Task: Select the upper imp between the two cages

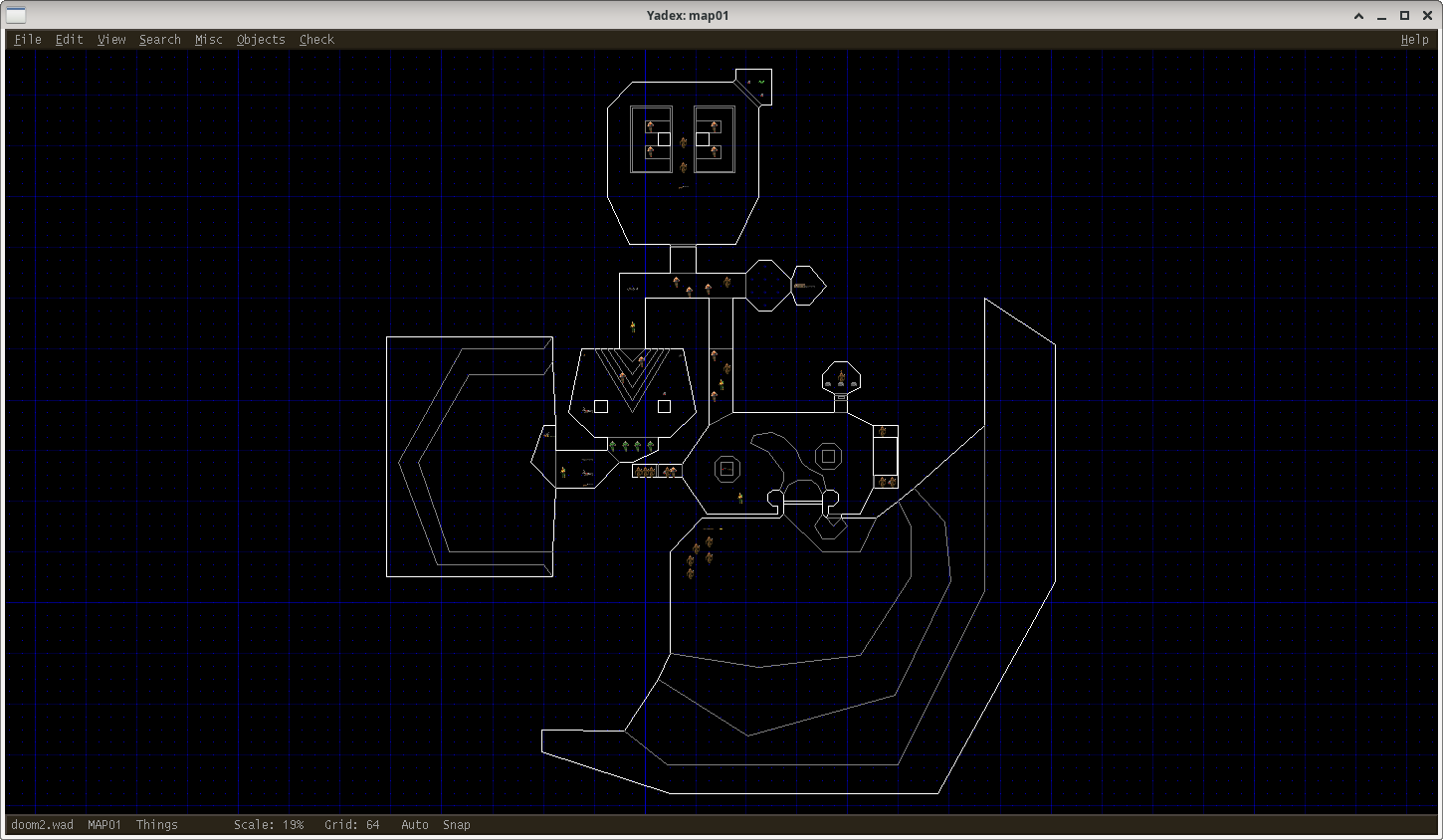Action: click(x=683, y=143)
